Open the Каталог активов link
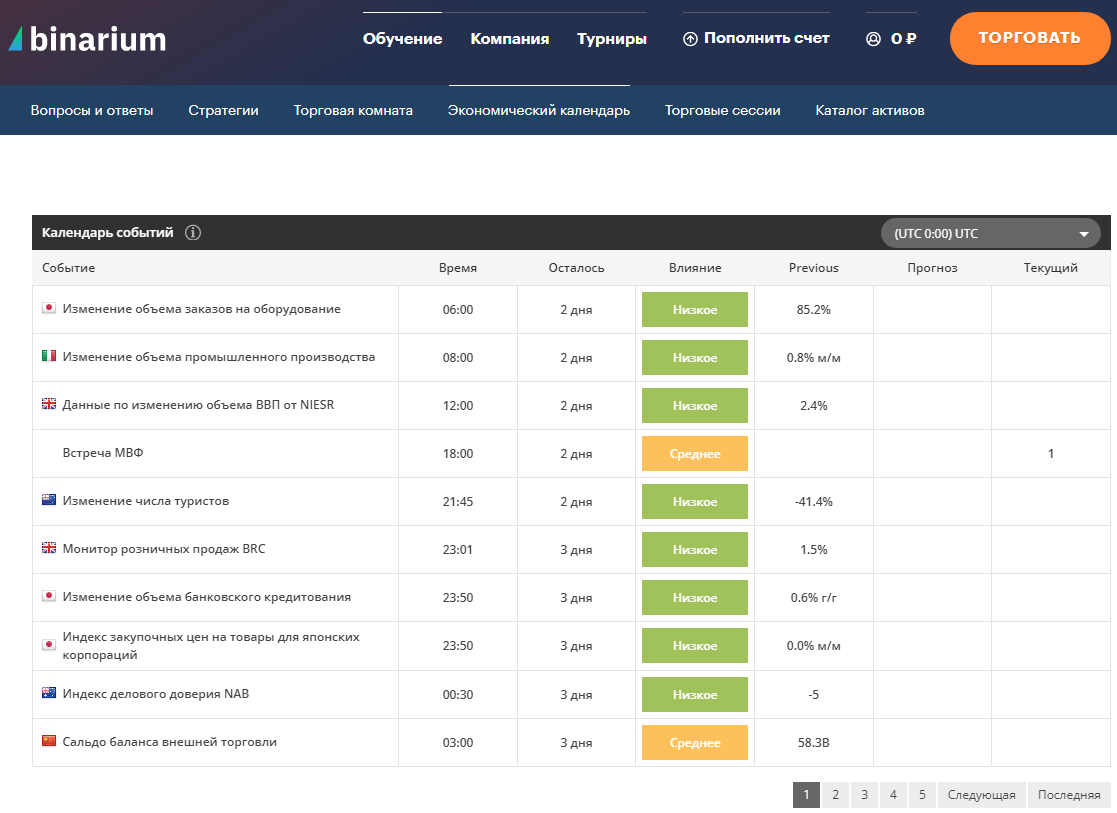 (x=870, y=111)
